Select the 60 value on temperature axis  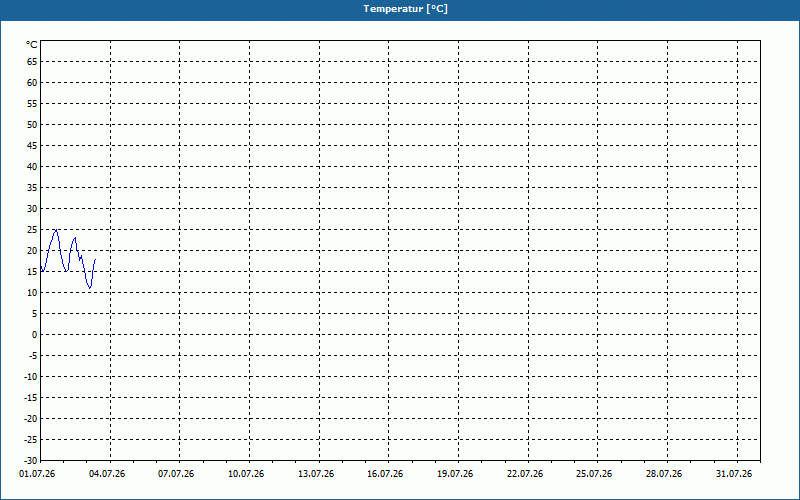click(x=32, y=83)
